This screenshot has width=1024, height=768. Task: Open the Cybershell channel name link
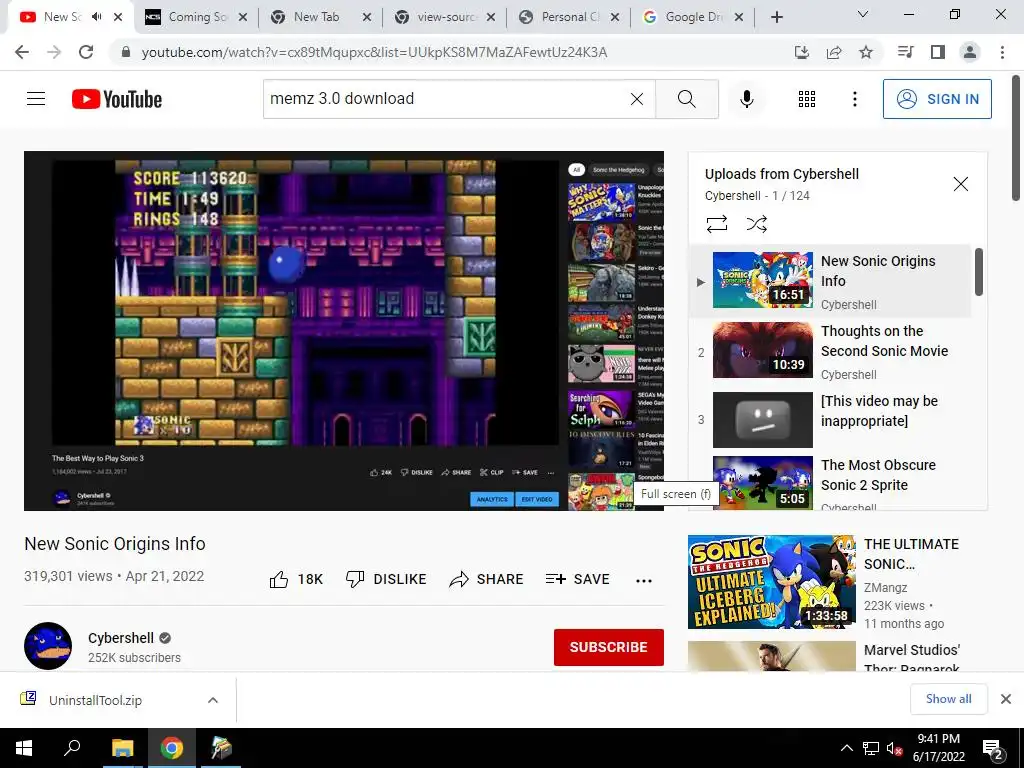tap(121, 638)
